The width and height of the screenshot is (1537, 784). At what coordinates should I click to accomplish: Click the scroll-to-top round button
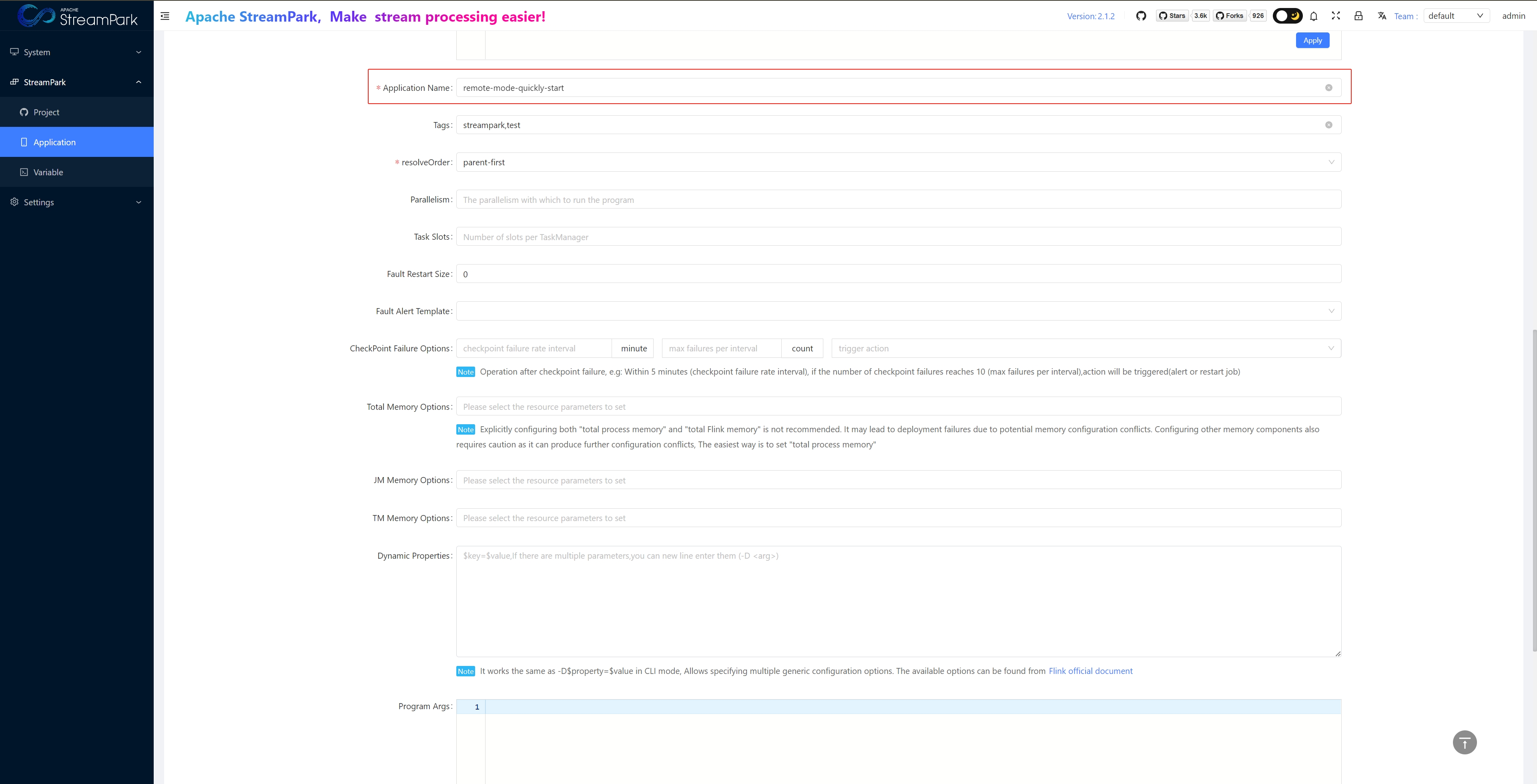point(1464,742)
